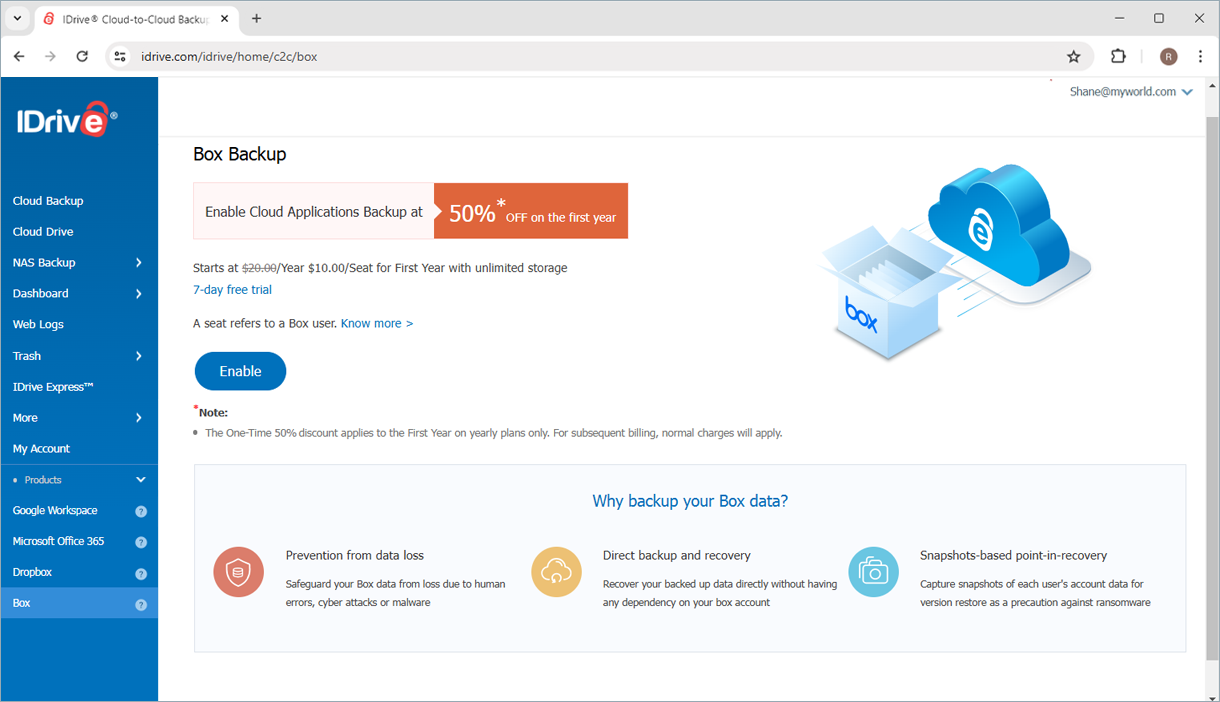Viewport: 1220px width, 702px height.
Task: Click the Know more link
Action: pos(377,324)
